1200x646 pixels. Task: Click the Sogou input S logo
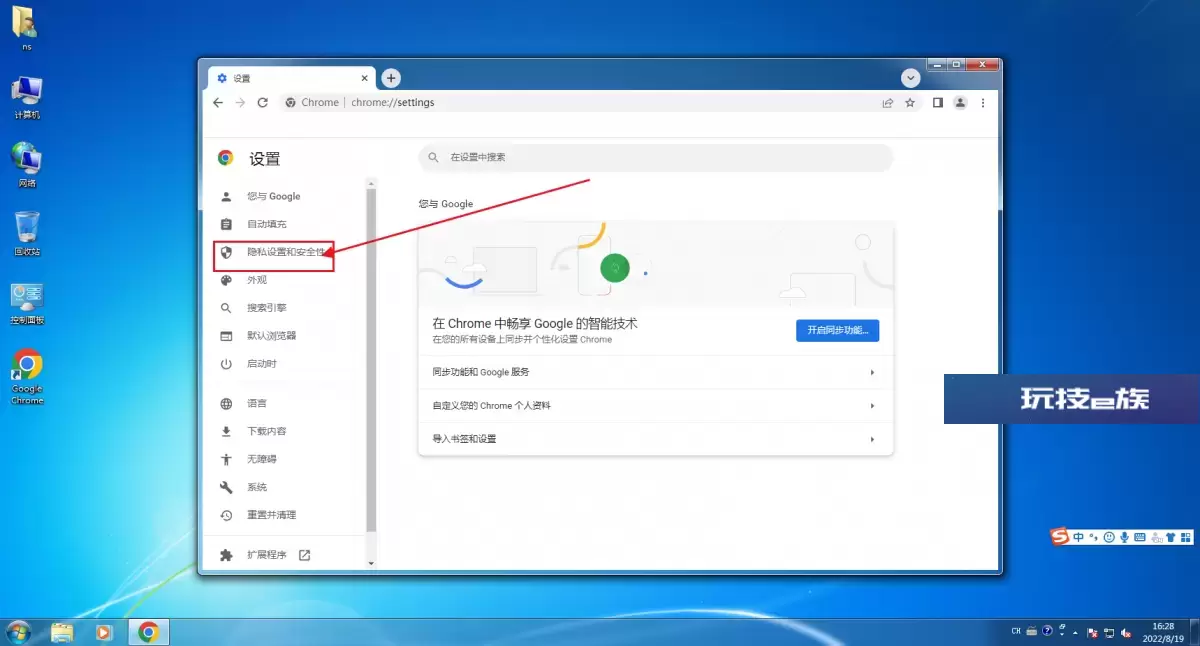pos(1060,537)
